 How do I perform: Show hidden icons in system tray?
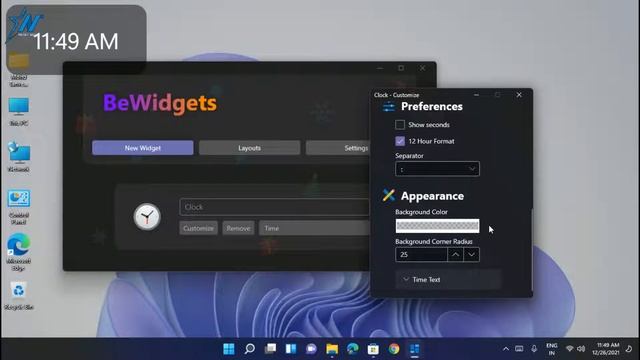click(x=506, y=349)
